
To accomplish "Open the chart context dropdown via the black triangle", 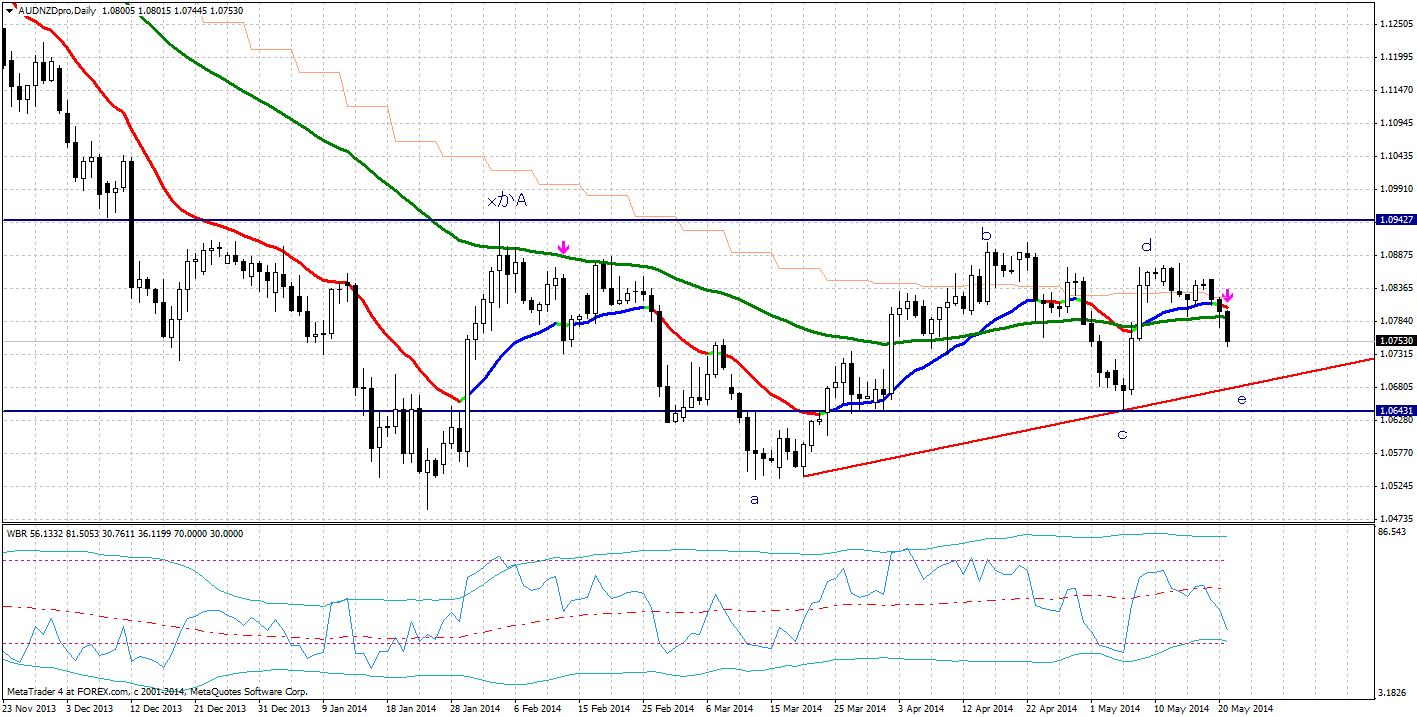I will (8, 9).
